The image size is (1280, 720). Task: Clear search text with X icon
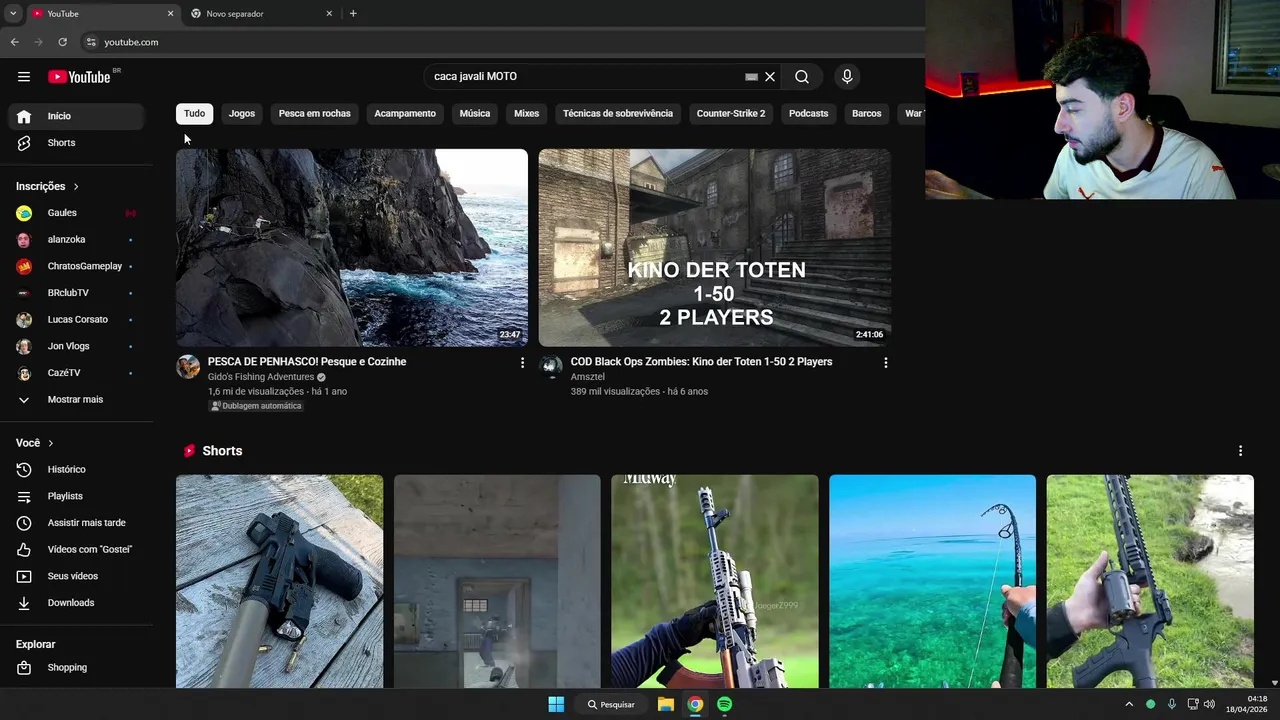(770, 76)
